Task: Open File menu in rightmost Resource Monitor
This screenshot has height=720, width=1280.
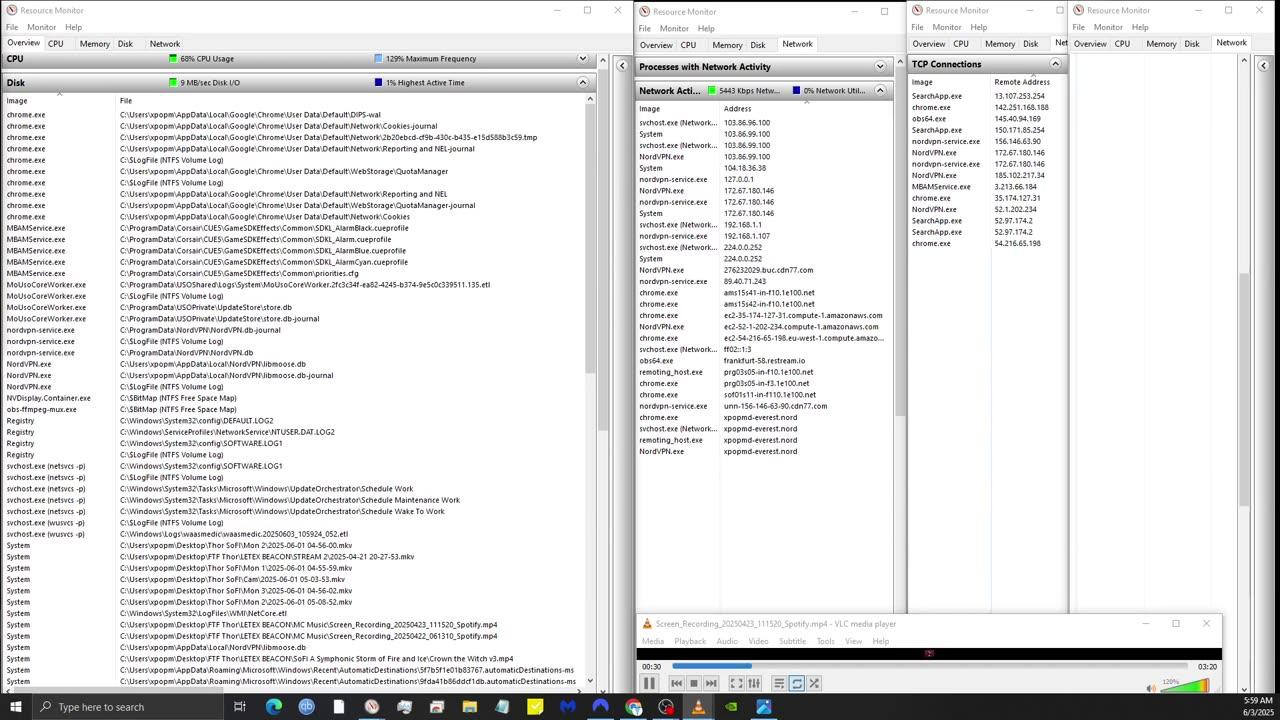Action: coord(1078,27)
